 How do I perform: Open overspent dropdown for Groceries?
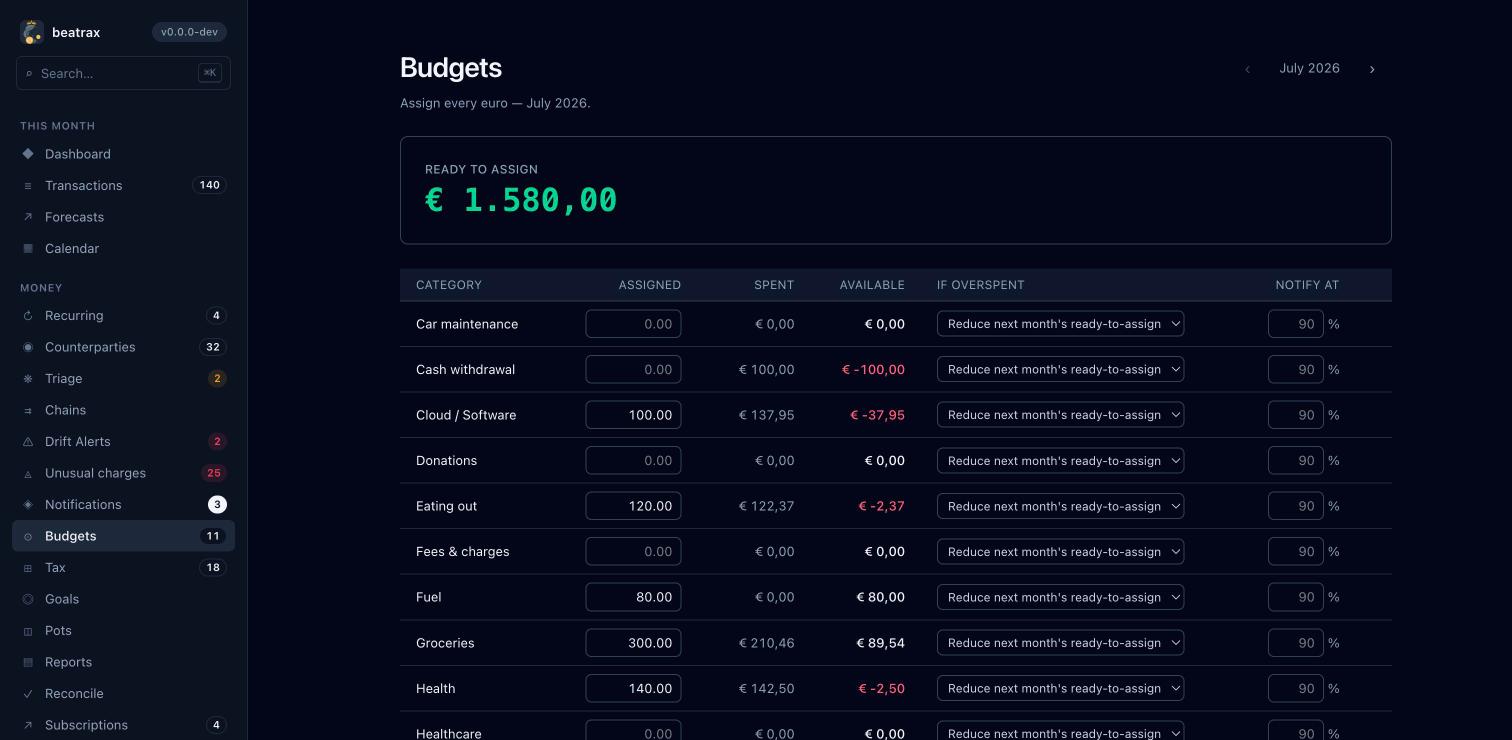(x=1060, y=643)
